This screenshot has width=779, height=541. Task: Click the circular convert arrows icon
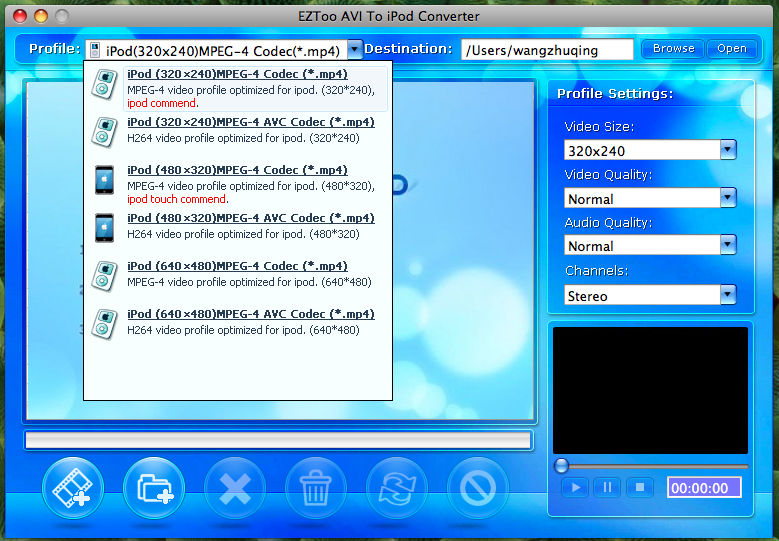click(397, 488)
